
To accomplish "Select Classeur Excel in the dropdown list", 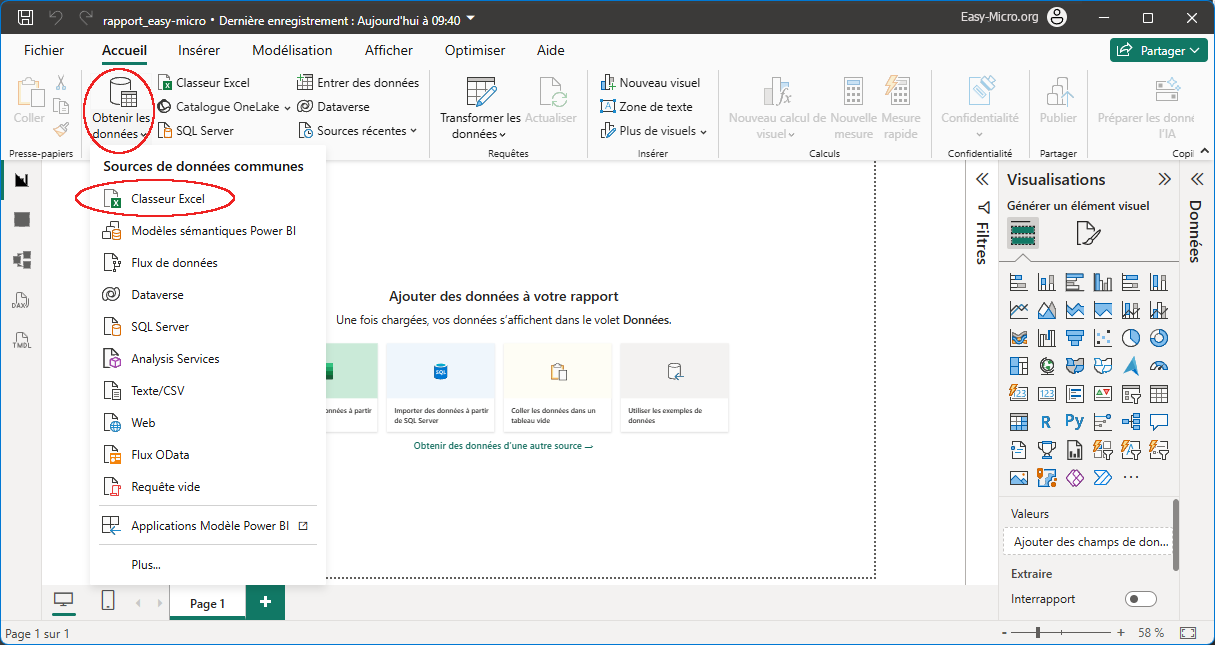I will (167, 199).
